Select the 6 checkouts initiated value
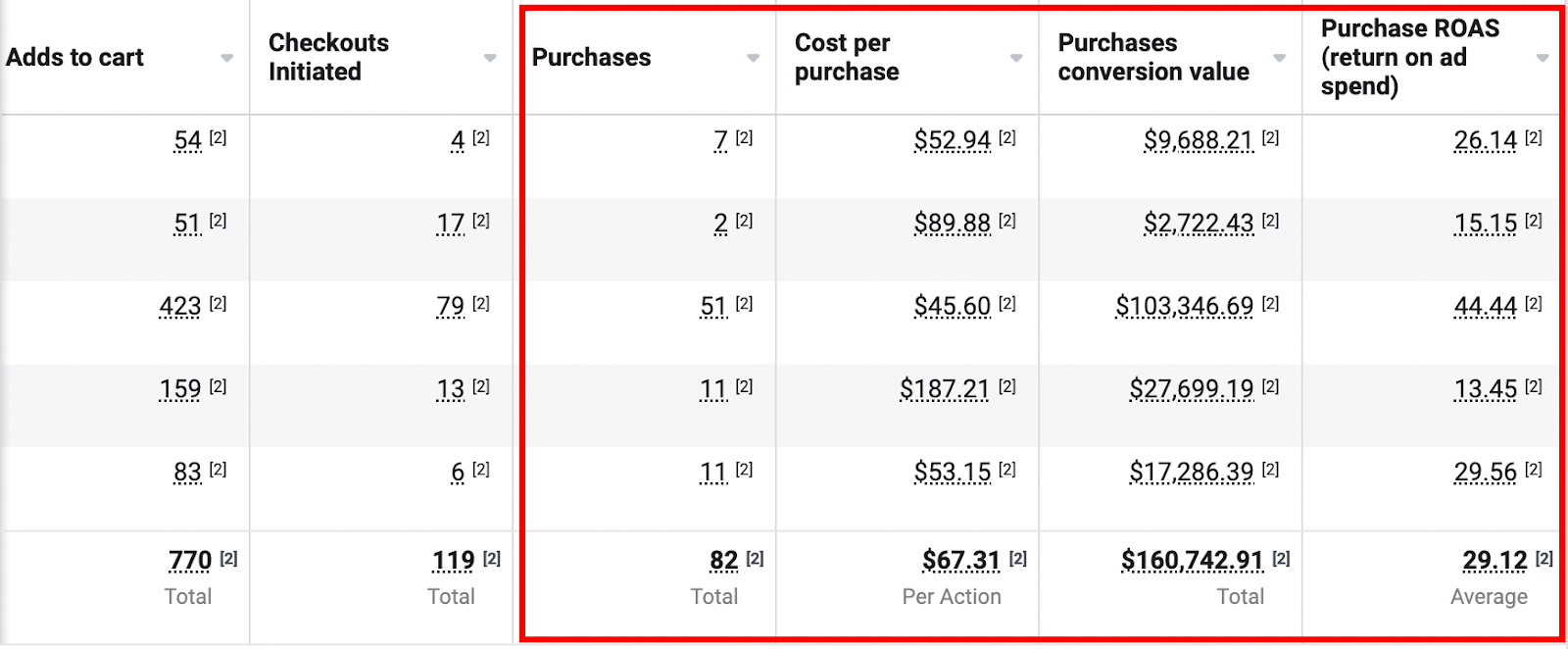The width and height of the screenshot is (1568, 649). (x=458, y=473)
